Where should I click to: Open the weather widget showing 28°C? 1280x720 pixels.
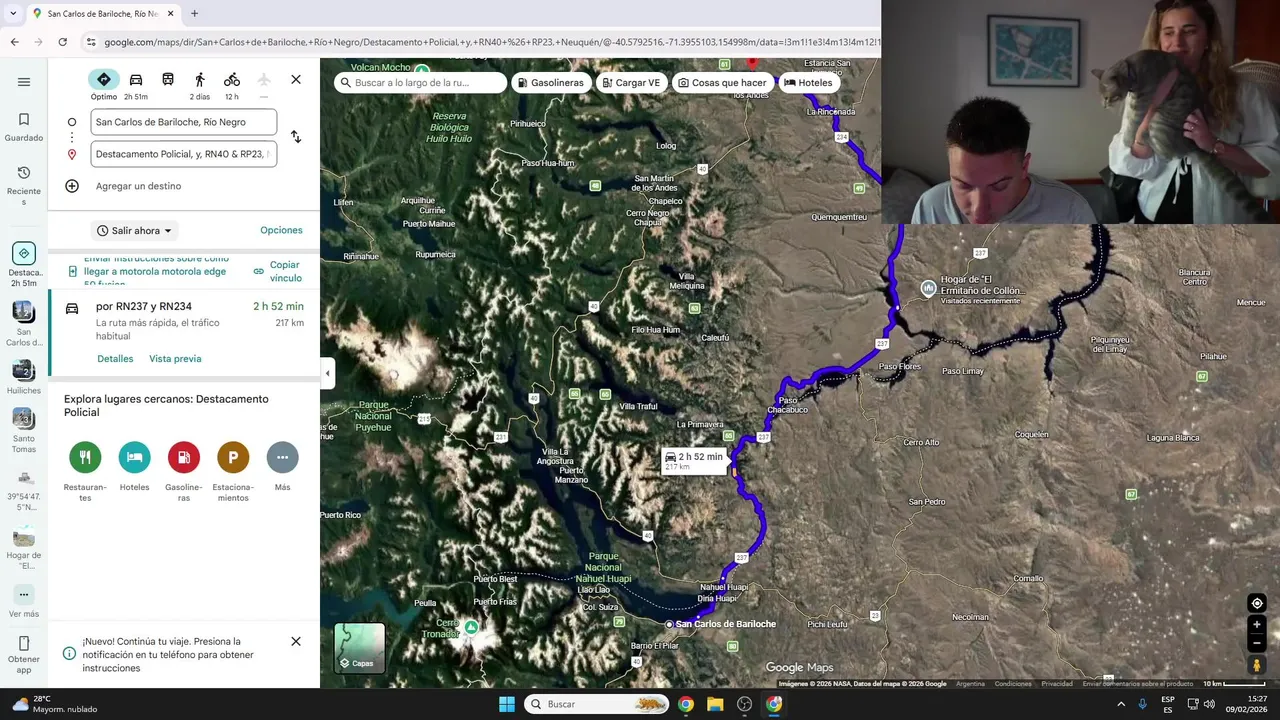coord(56,704)
